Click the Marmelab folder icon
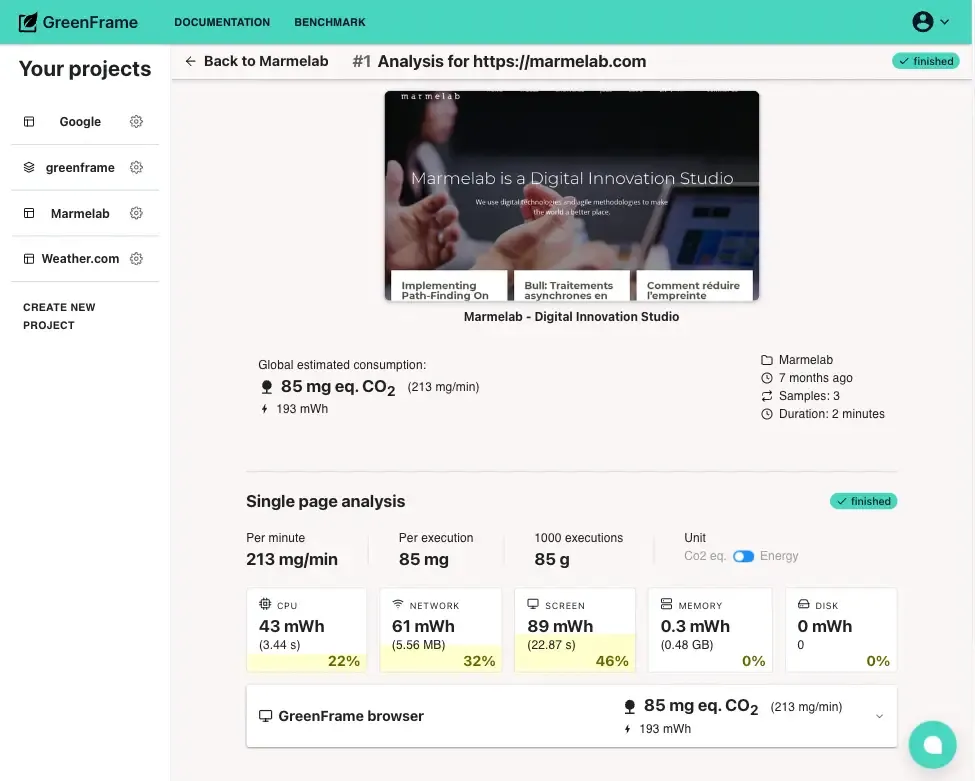The width and height of the screenshot is (975, 781). 767,360
